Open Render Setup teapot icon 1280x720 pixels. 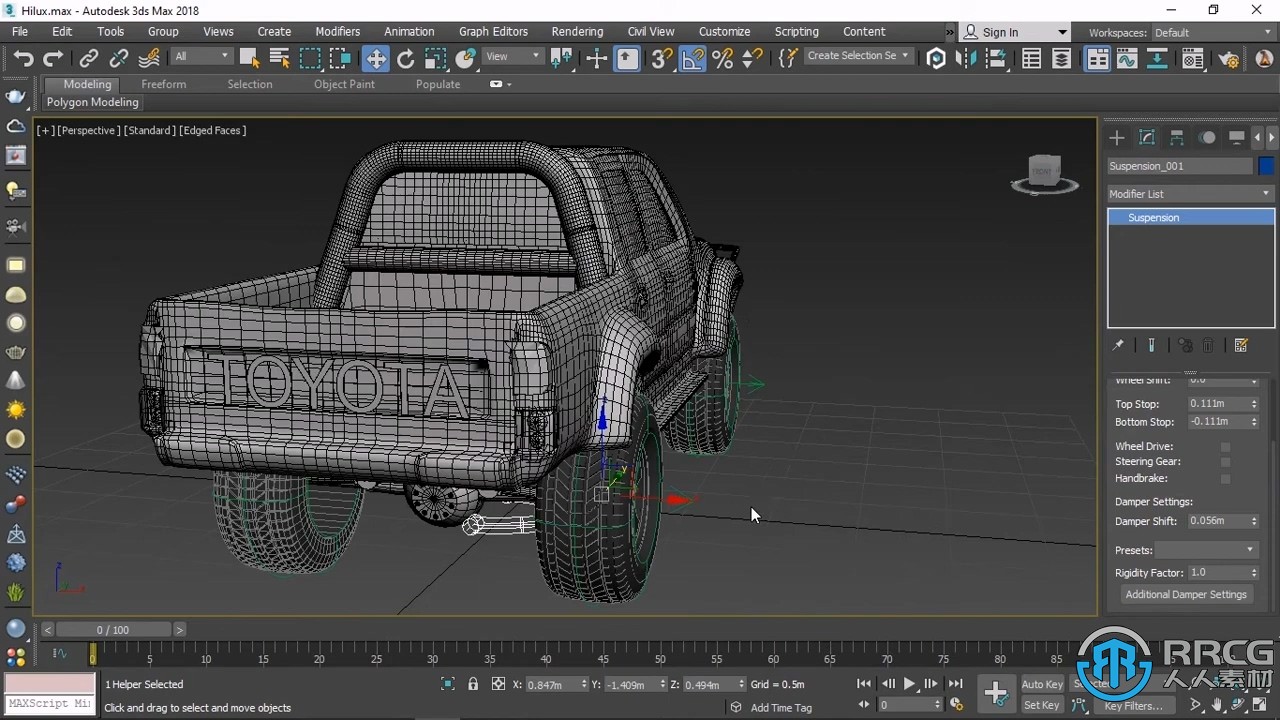tap(1228, 58)
